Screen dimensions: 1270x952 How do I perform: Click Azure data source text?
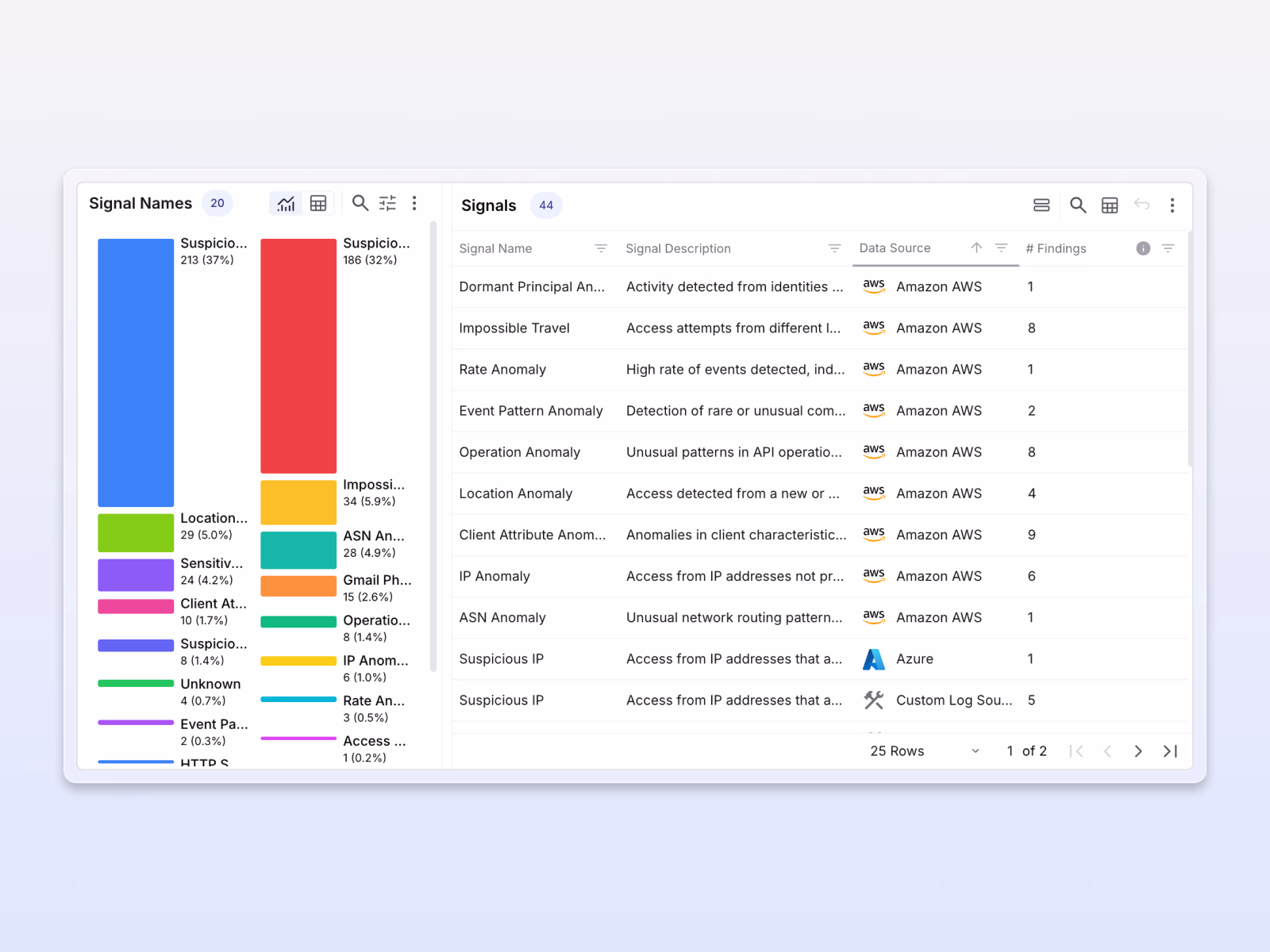click(914, 659)
